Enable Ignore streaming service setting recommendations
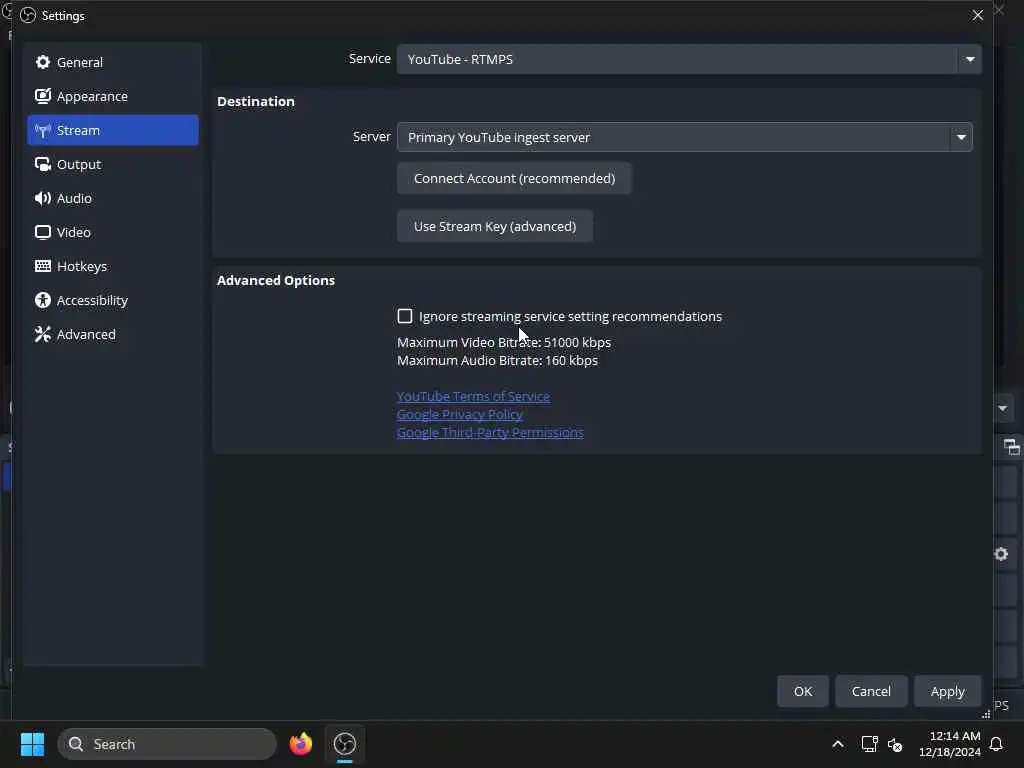 [x=405, y=316]
